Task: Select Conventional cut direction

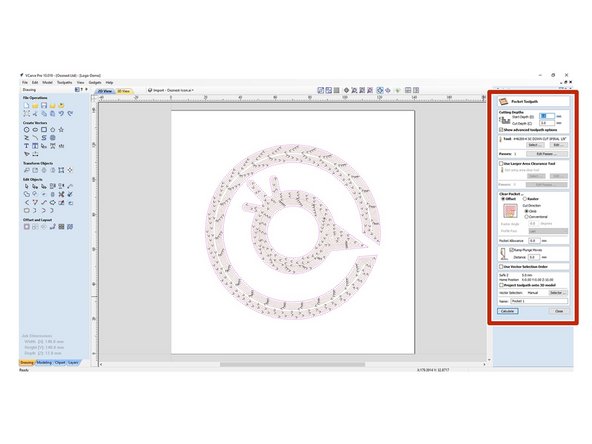Action: 527,217
